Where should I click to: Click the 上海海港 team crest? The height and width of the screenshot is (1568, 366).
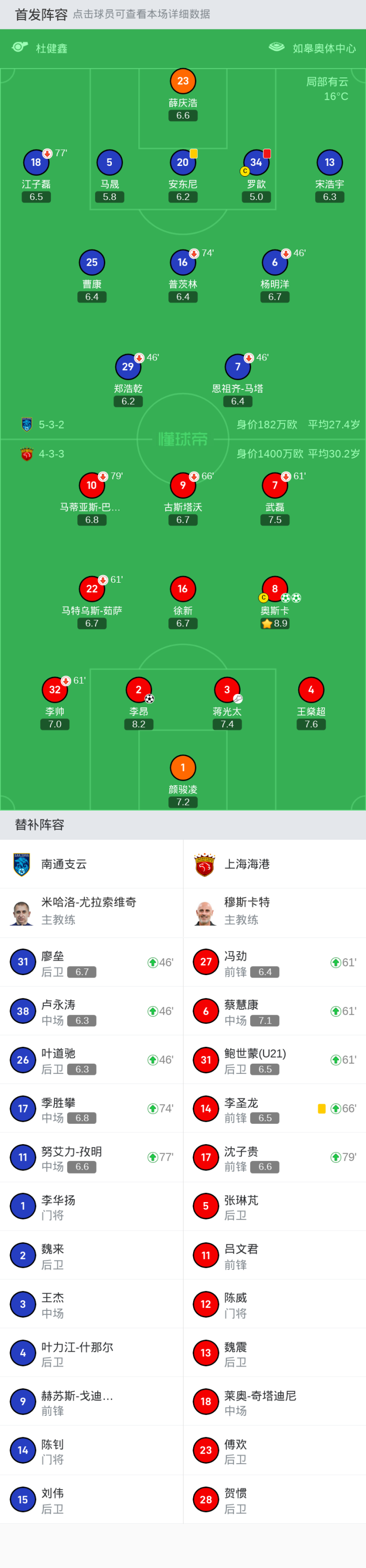[x=205, y=864]
